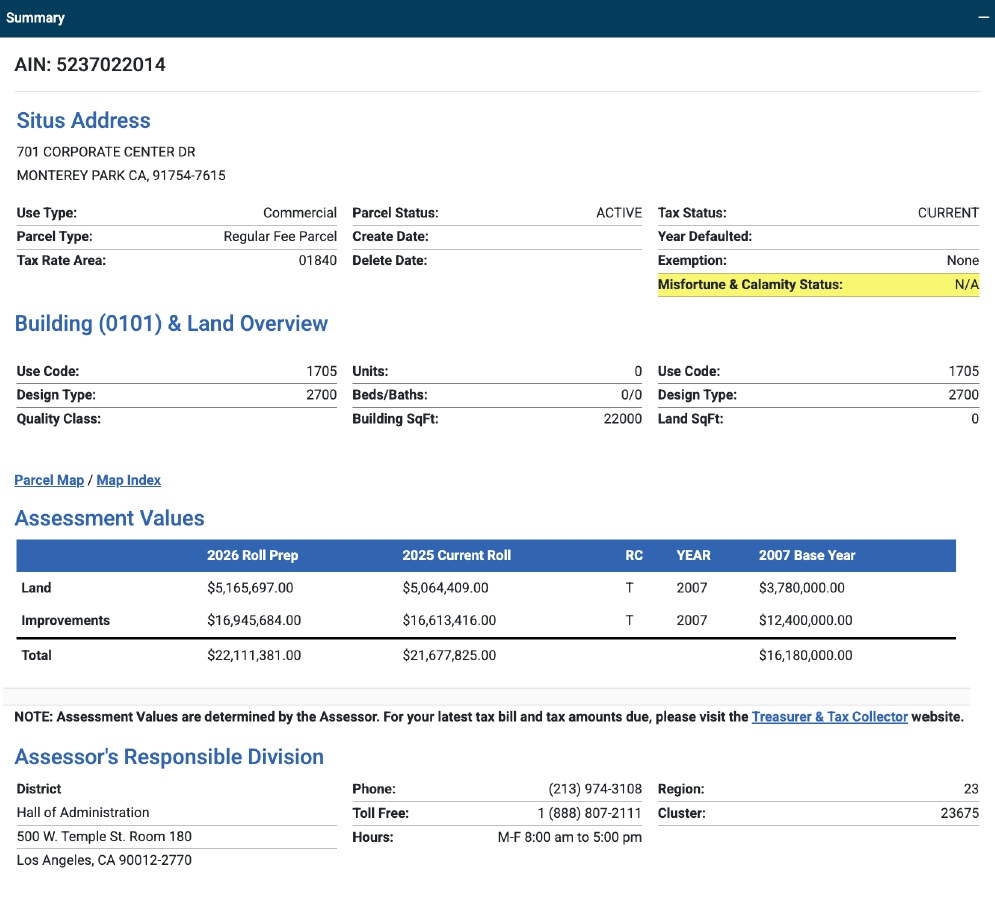Click the 2007 Base Year column header
The image size is (995, 898).
807,555
